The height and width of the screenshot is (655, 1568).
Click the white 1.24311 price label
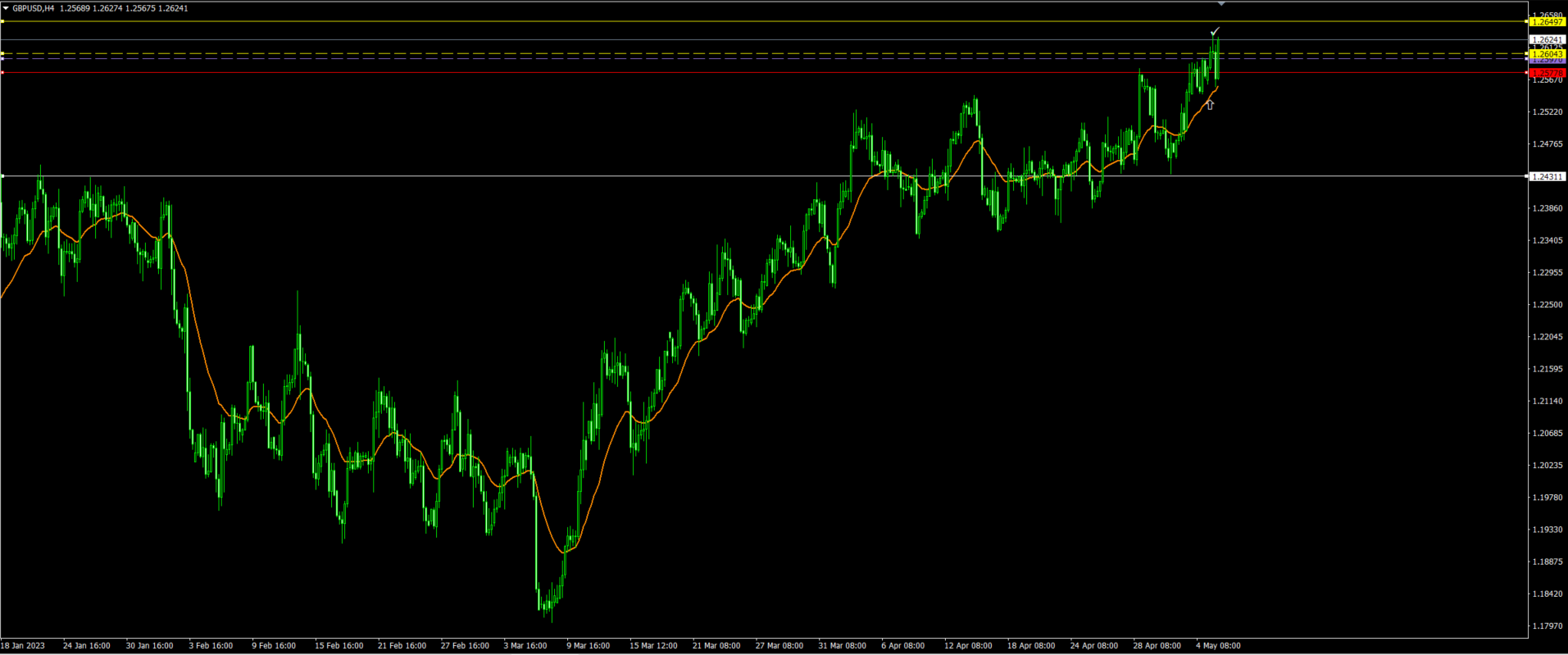click(1548, 176)
